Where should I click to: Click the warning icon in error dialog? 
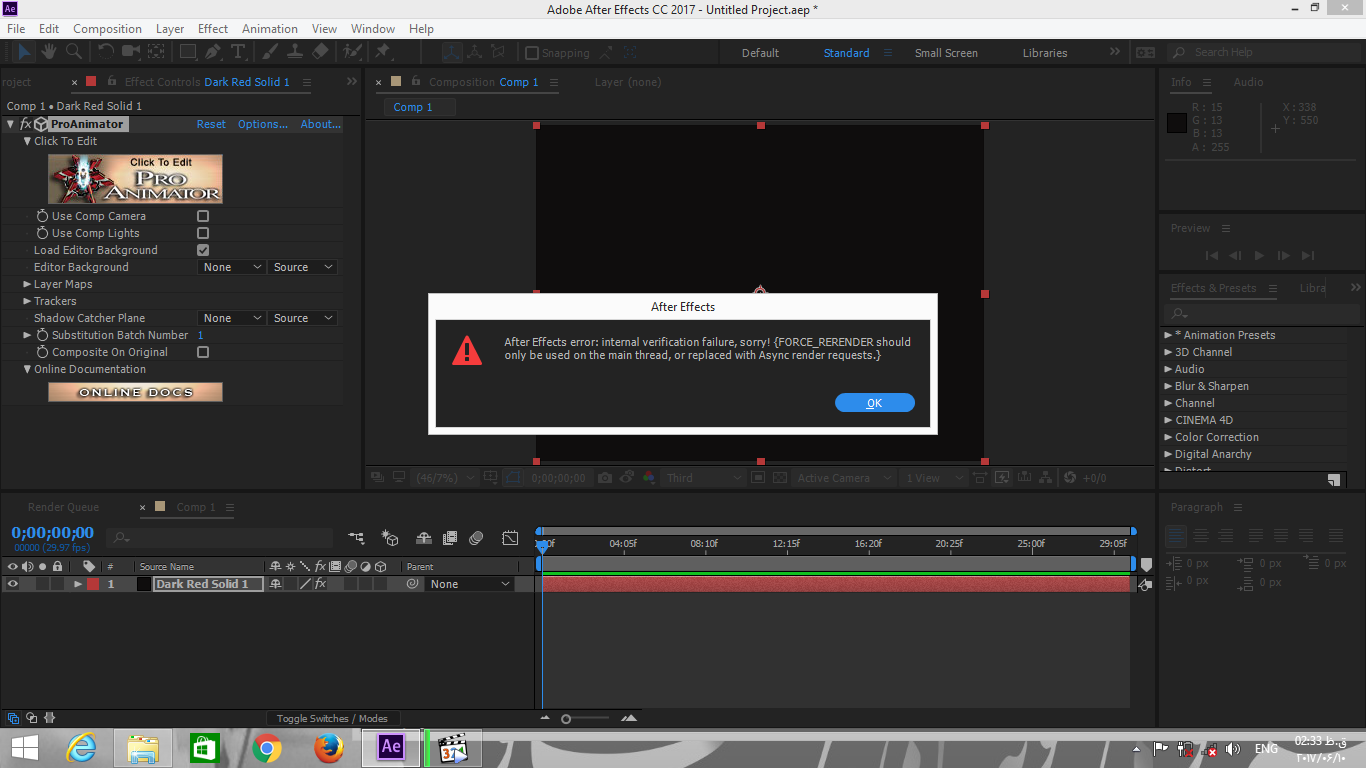[x=467, y=350]
